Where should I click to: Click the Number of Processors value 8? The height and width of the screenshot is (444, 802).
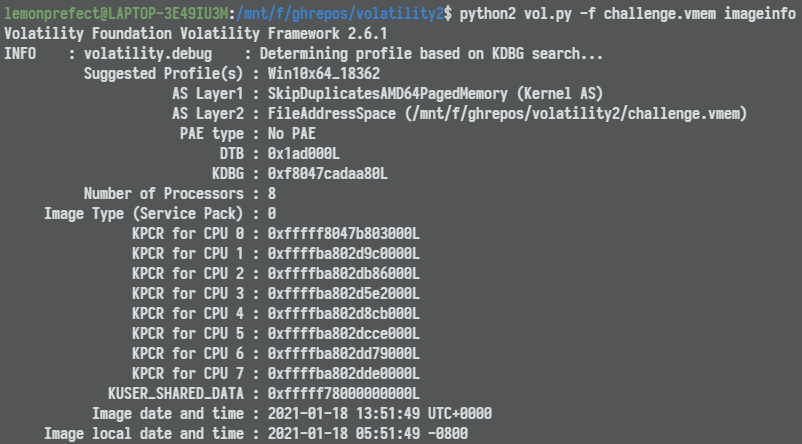tap(272, 193)
